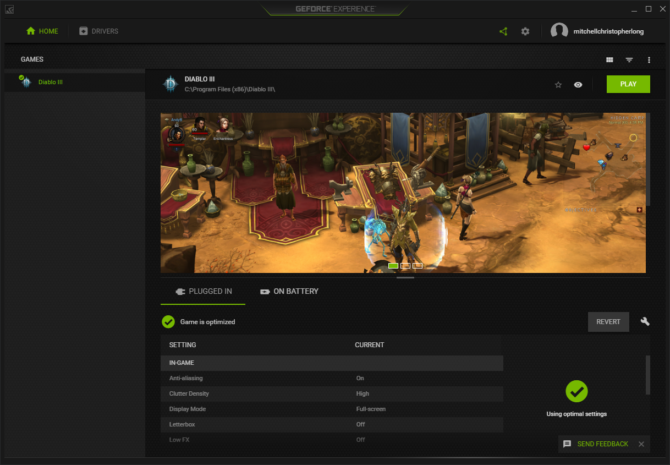Click the High value for Clutter Density
The image size is (670, 465).
362,394
